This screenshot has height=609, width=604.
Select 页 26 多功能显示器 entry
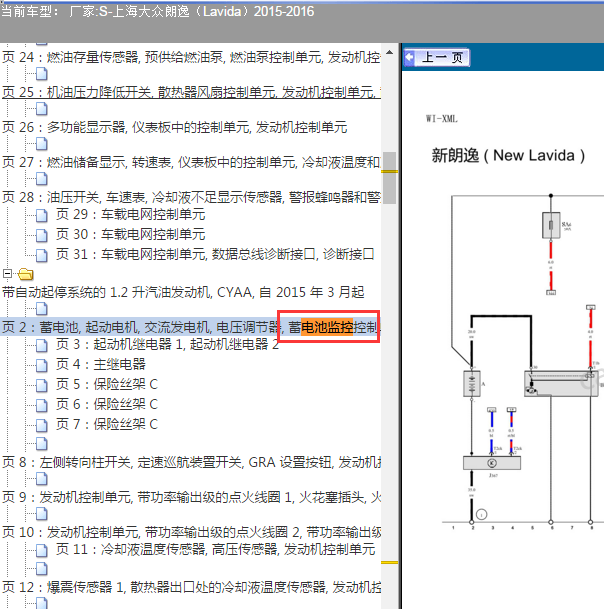pos(174,127)
